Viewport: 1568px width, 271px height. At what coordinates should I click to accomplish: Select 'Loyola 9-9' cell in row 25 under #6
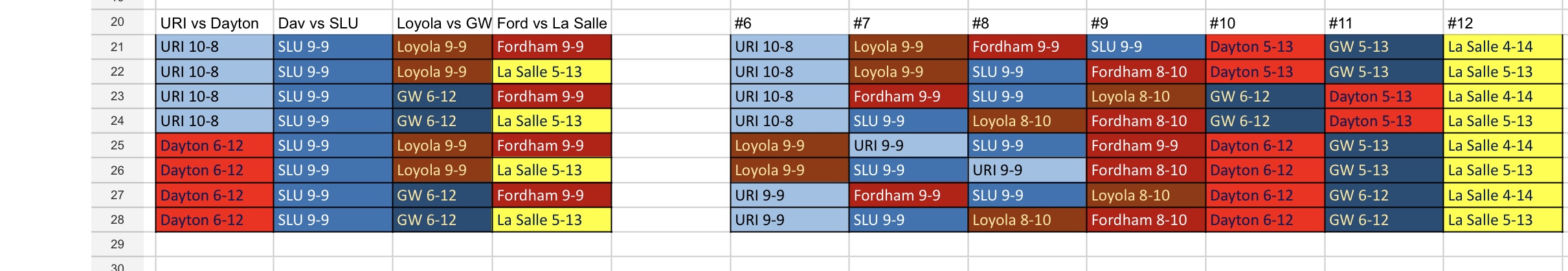pos(789,146)
